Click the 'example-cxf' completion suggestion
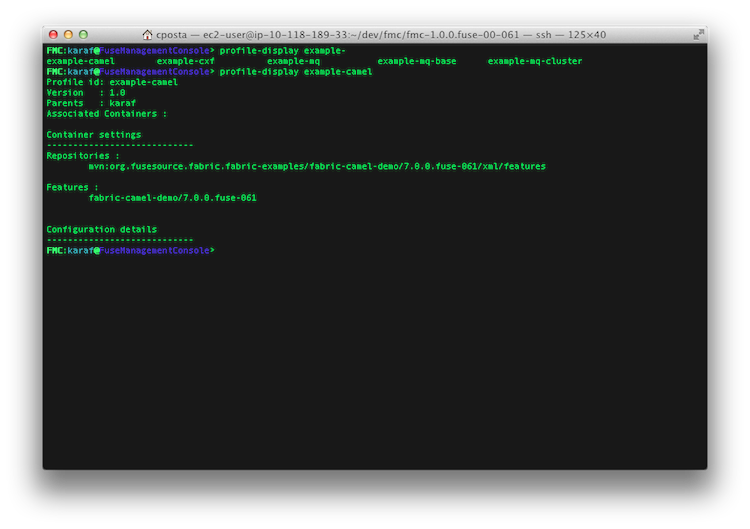This screenshot has width=750, height=529. point(186,61)
